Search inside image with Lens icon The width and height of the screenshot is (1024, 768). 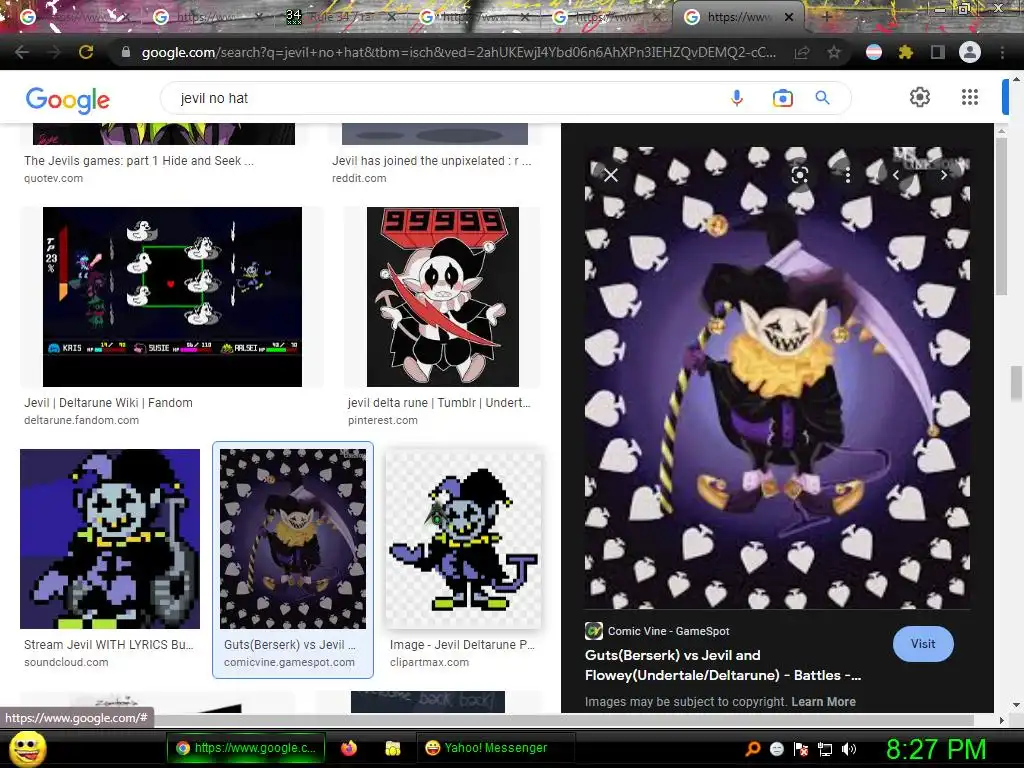tap(800, 175)
